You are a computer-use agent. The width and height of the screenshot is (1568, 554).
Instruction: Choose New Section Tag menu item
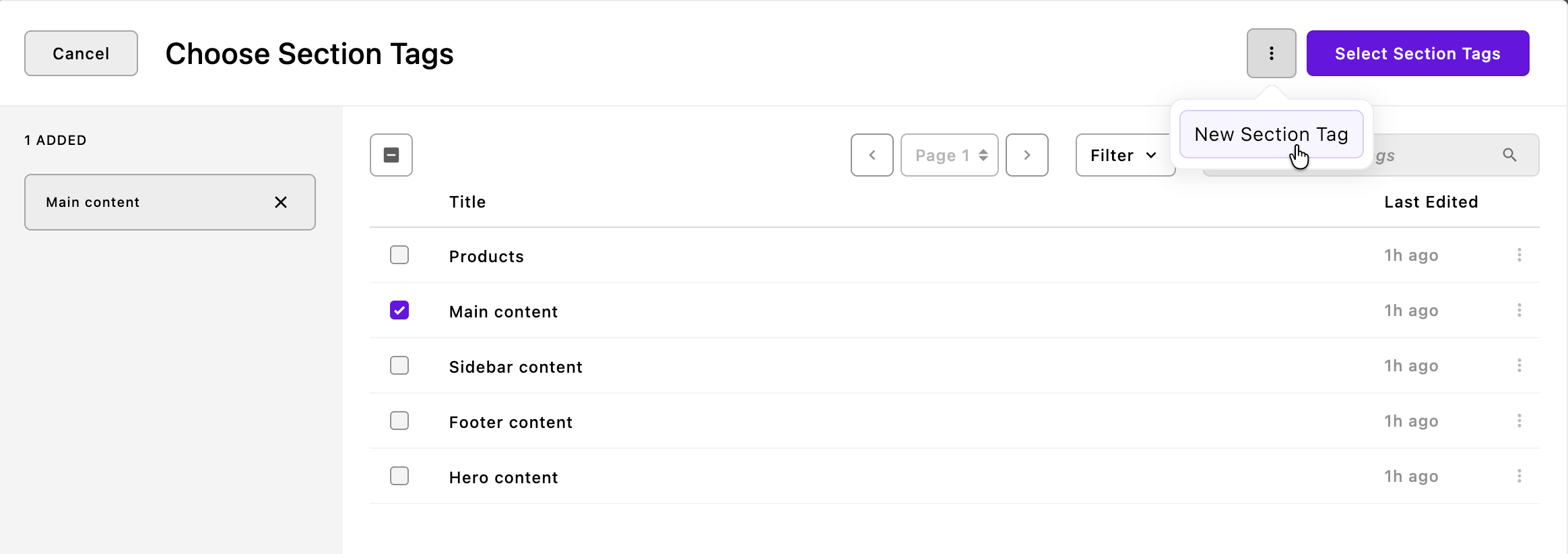pyautogui.click(x=1271, y=134)
